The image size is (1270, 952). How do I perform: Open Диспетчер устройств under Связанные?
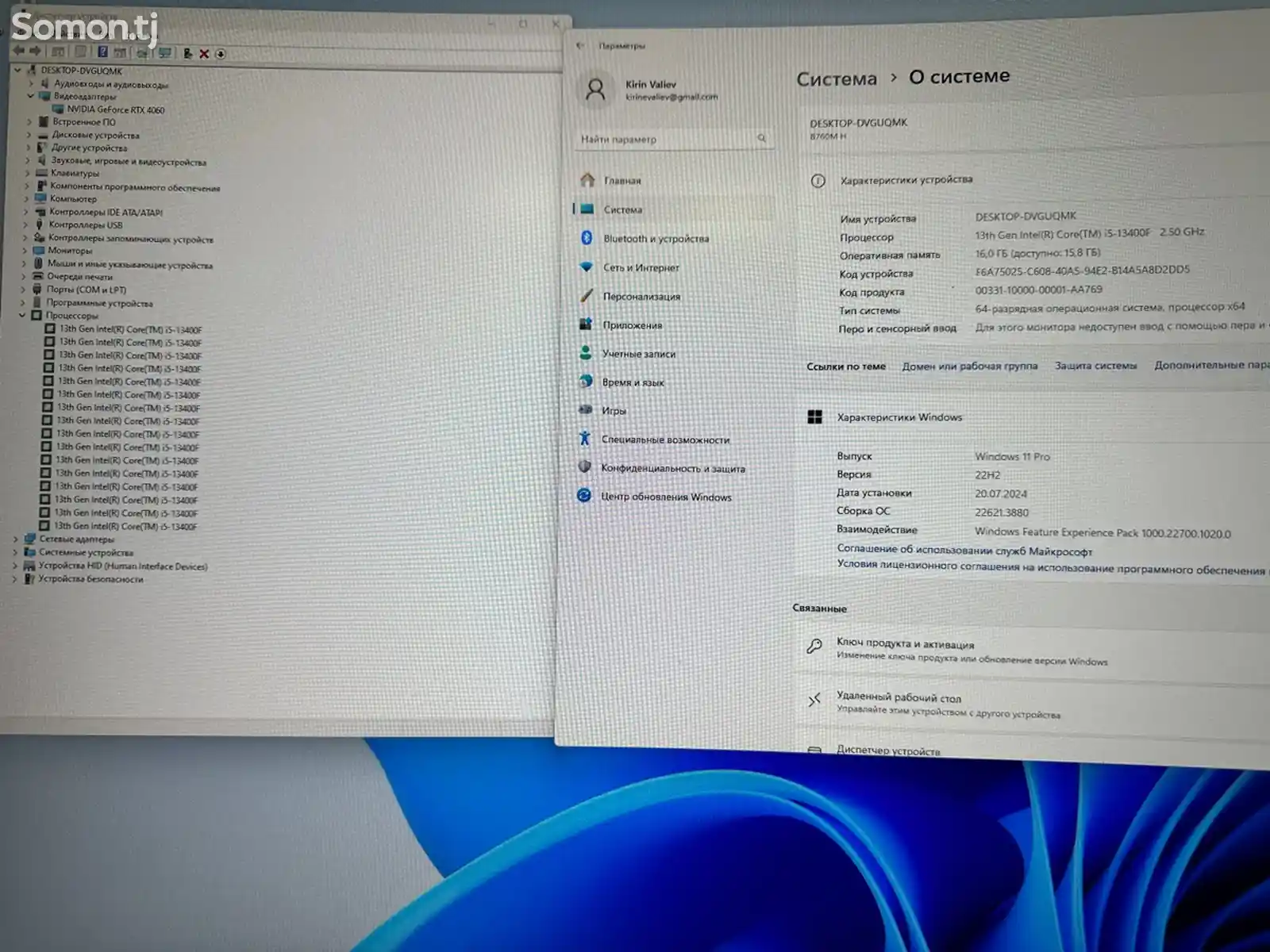(x=888, y=750)
